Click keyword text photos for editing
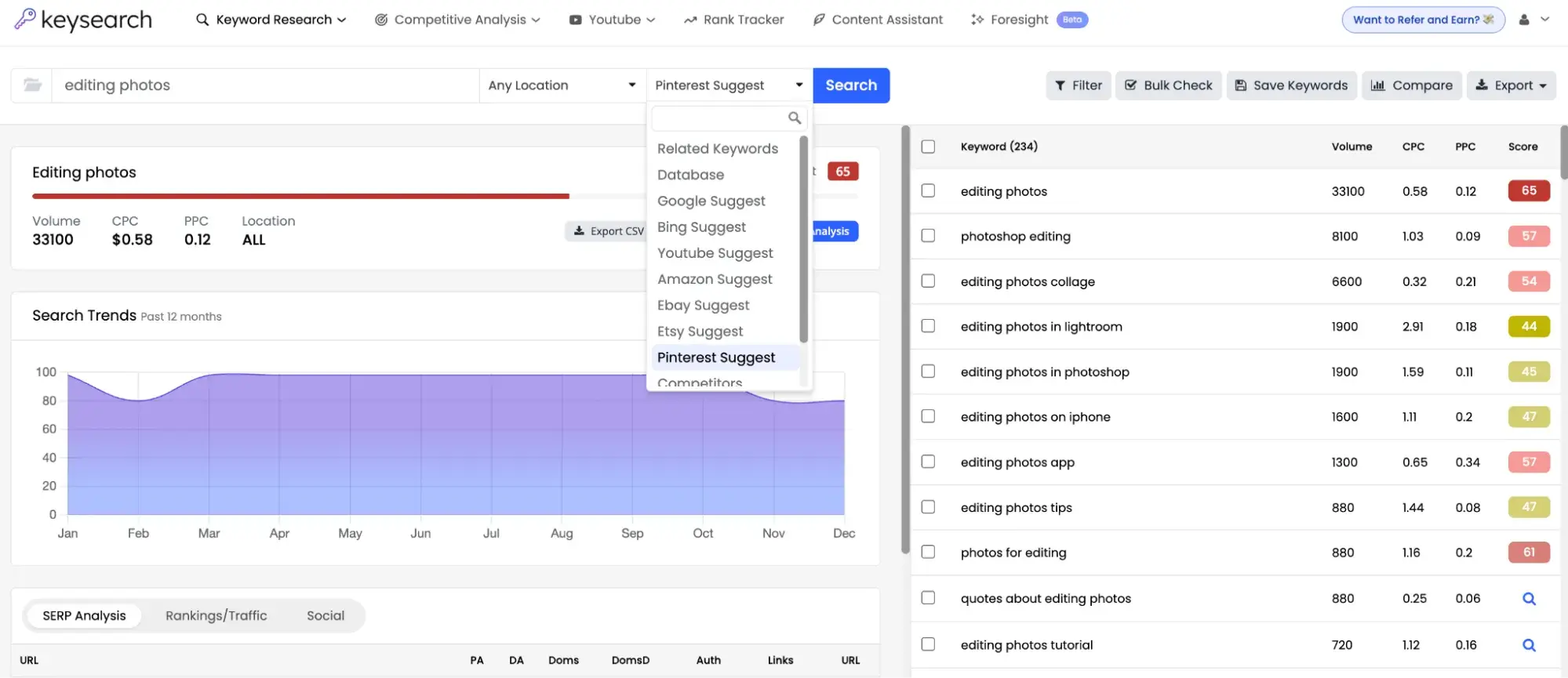This screenshot has height=678, width=1568. (x=1013, y=553)
